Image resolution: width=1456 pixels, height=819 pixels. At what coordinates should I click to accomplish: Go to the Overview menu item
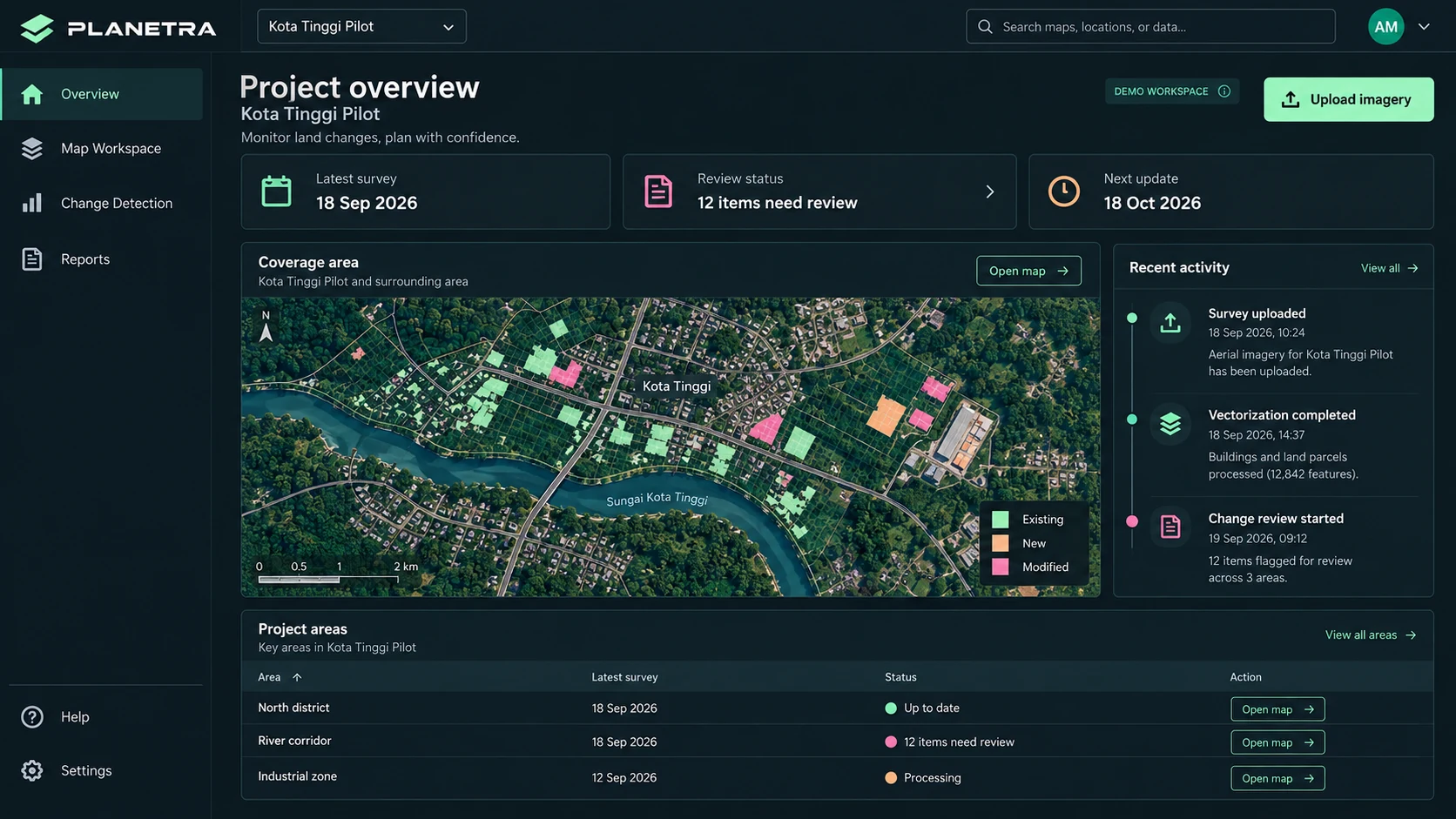tap(102, 94)
